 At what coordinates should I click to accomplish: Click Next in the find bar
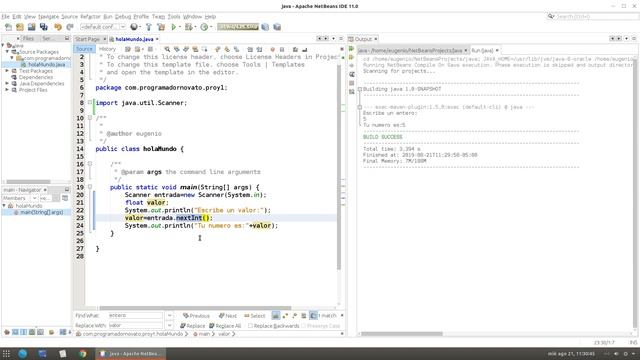pyautogui.click(x=228, y=316)
